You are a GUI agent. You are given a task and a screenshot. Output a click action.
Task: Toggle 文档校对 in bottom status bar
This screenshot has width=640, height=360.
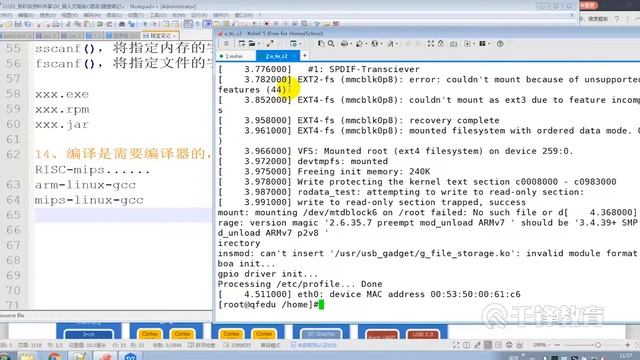click(x=236, y=345)
